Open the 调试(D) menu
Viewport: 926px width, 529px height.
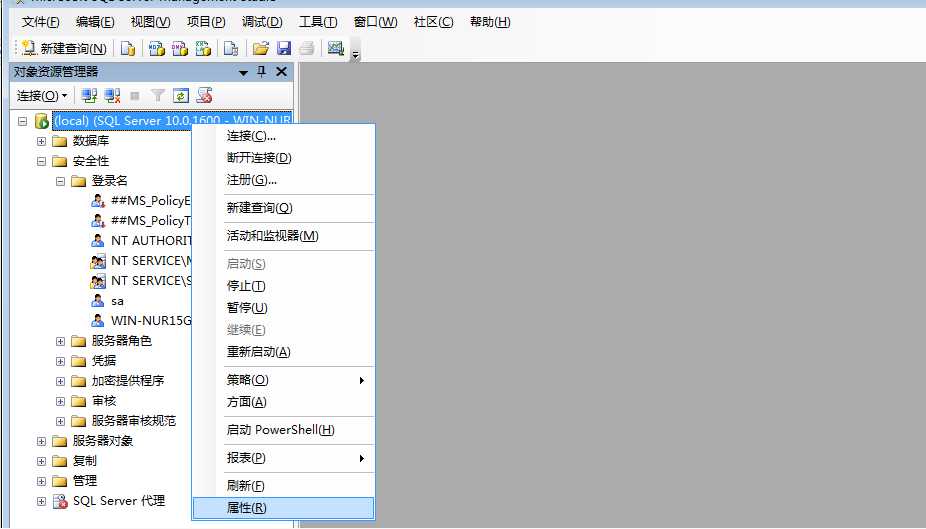click(262, 22)
